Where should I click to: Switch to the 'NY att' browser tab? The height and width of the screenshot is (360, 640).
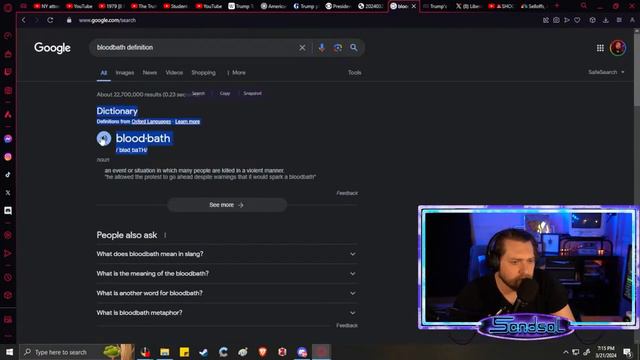point(46,6)
